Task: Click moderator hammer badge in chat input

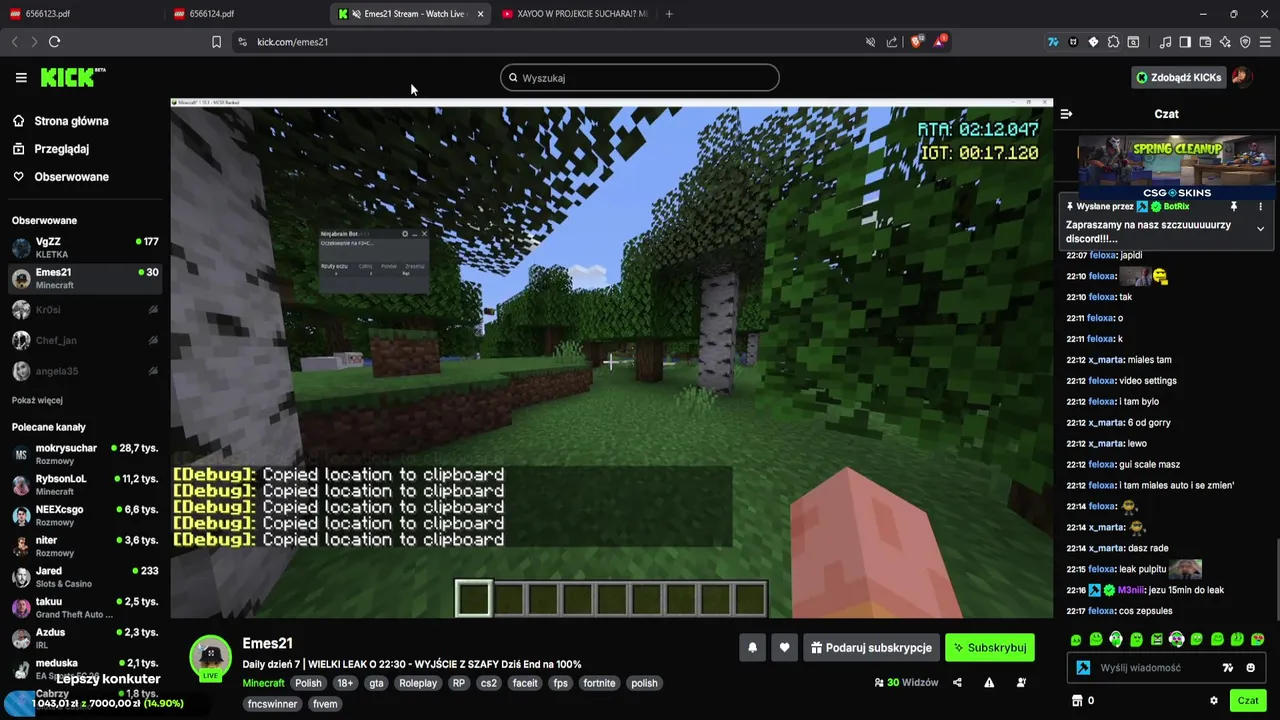Action: pos(1083,668)
